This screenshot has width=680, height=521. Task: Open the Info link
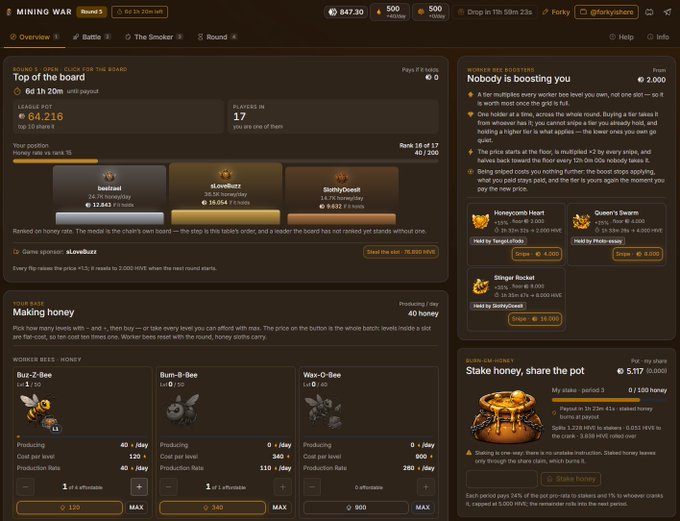coord(658,37)
